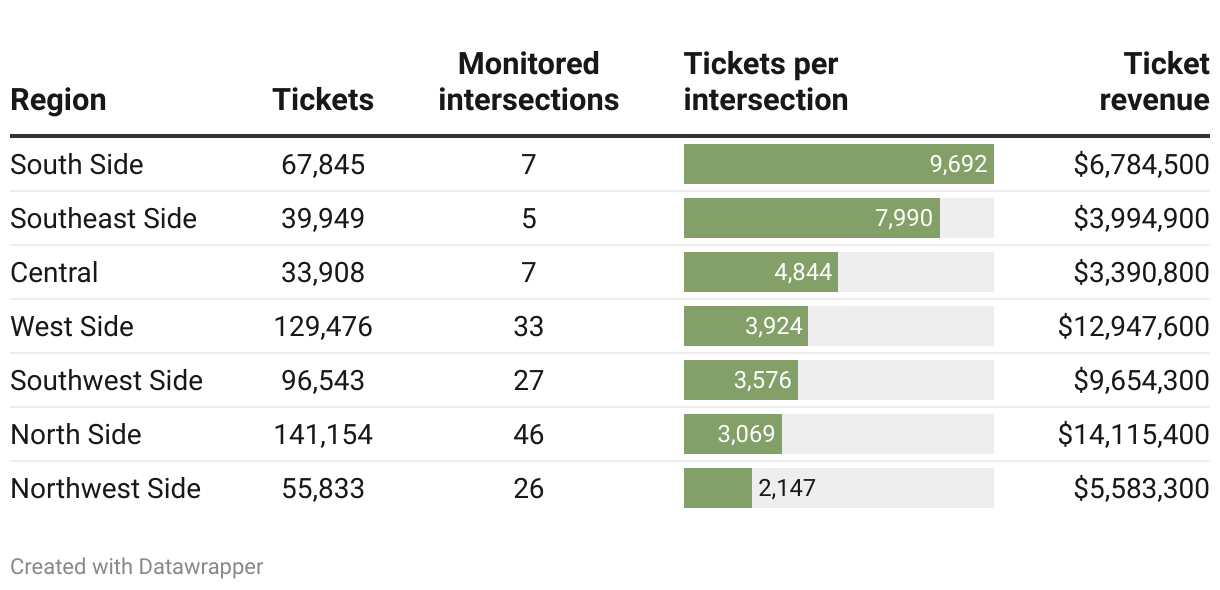Click the Ticket revenue column header

point(1154,82)
